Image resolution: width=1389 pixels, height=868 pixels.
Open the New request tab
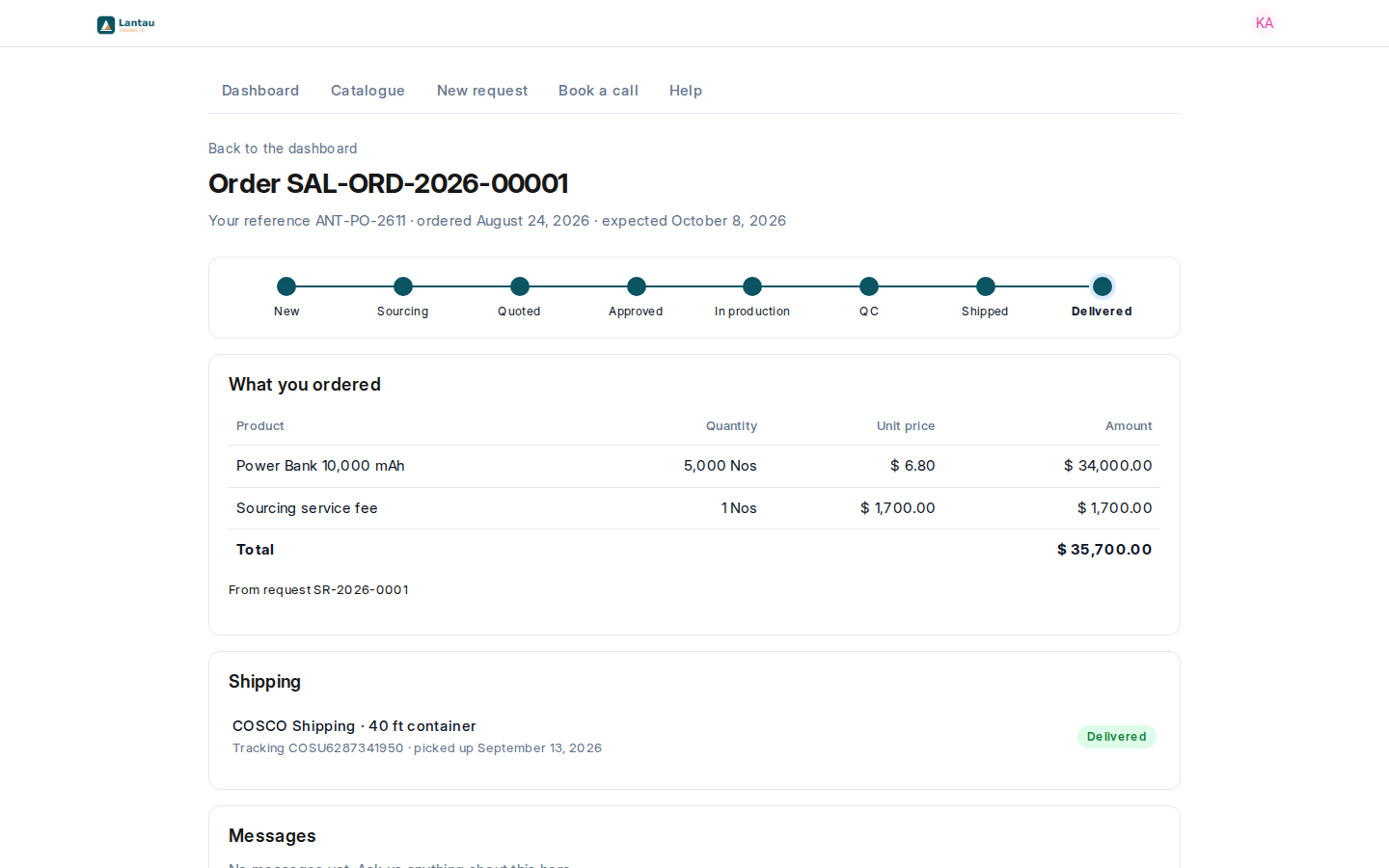coord(482,91)
